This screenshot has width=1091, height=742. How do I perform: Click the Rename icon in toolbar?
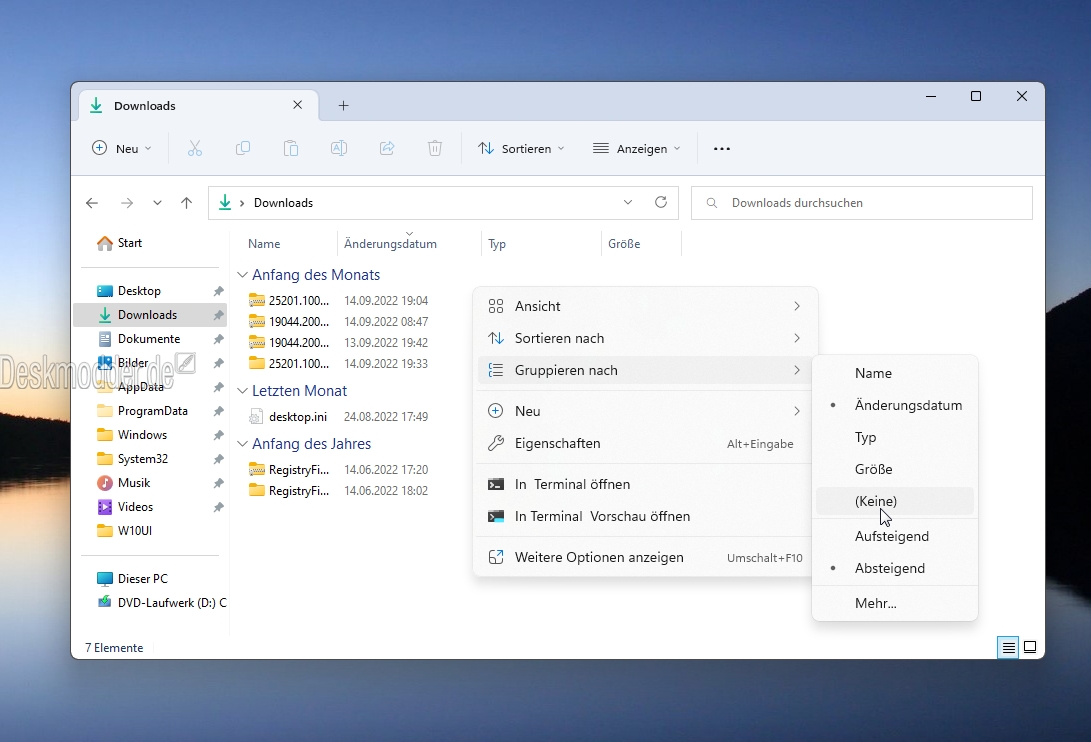click(339, 148)
